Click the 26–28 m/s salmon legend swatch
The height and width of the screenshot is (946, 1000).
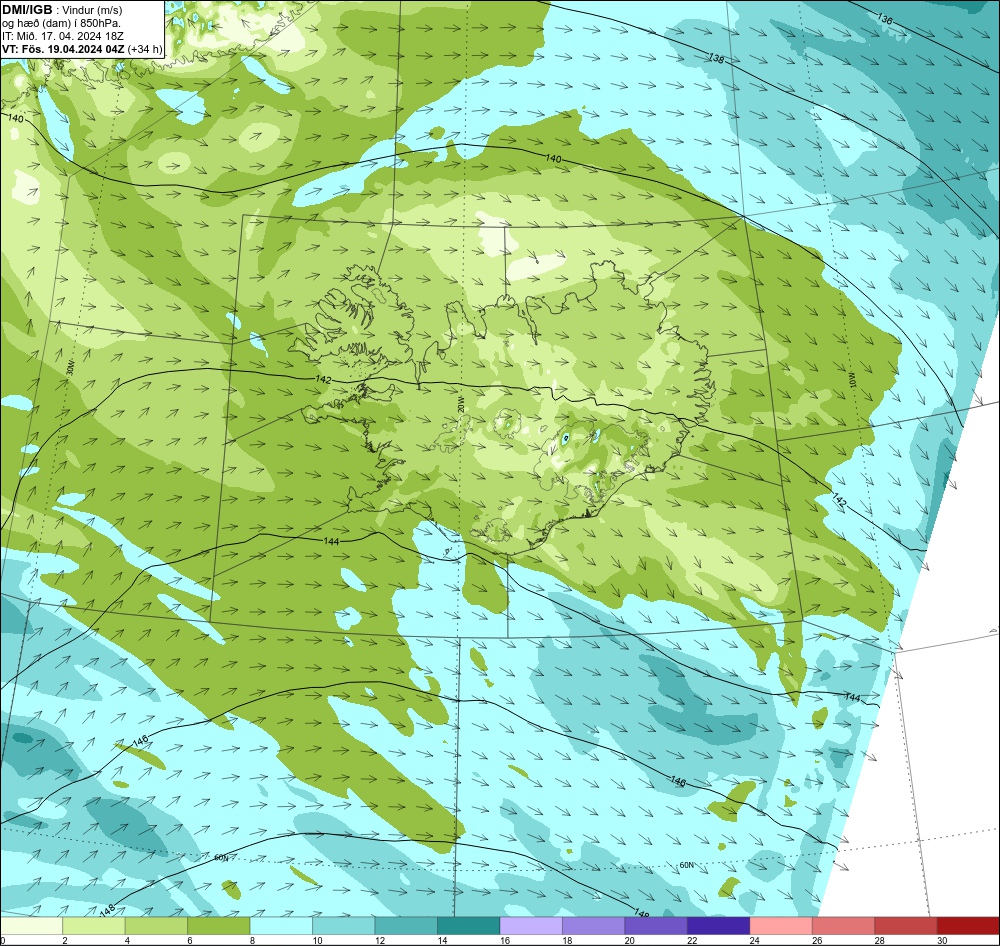844,926
